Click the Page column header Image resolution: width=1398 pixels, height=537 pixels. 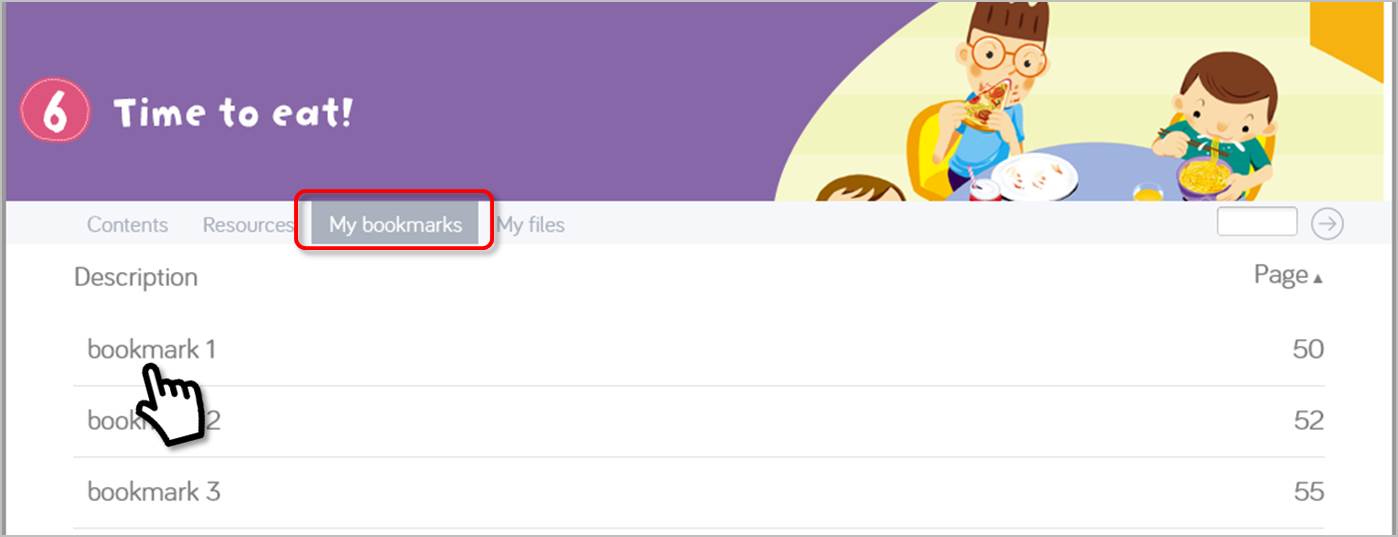[x=1281, y=275]
